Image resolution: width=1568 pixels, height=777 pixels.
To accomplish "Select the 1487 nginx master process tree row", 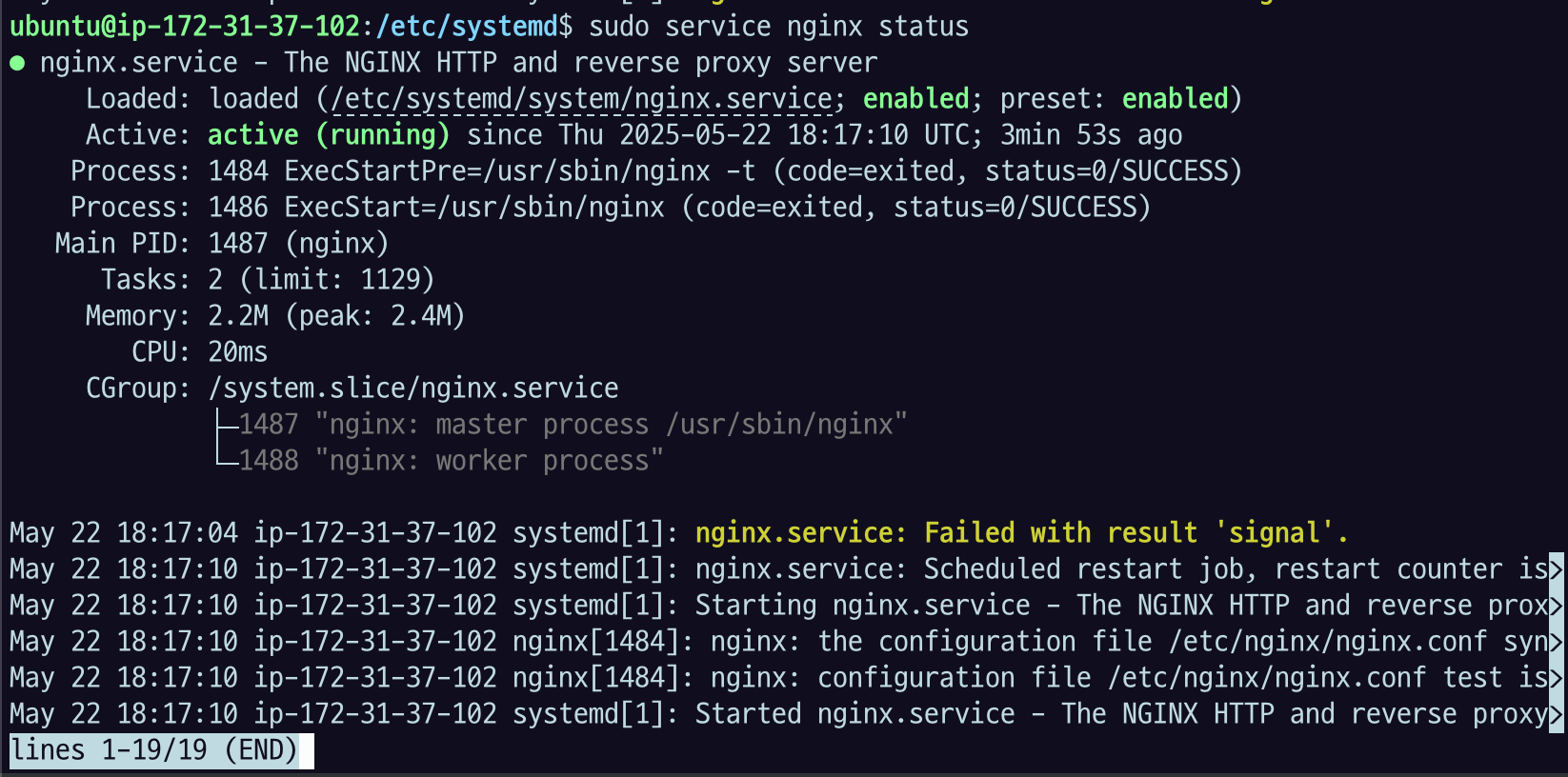I will tap(562, 425).
